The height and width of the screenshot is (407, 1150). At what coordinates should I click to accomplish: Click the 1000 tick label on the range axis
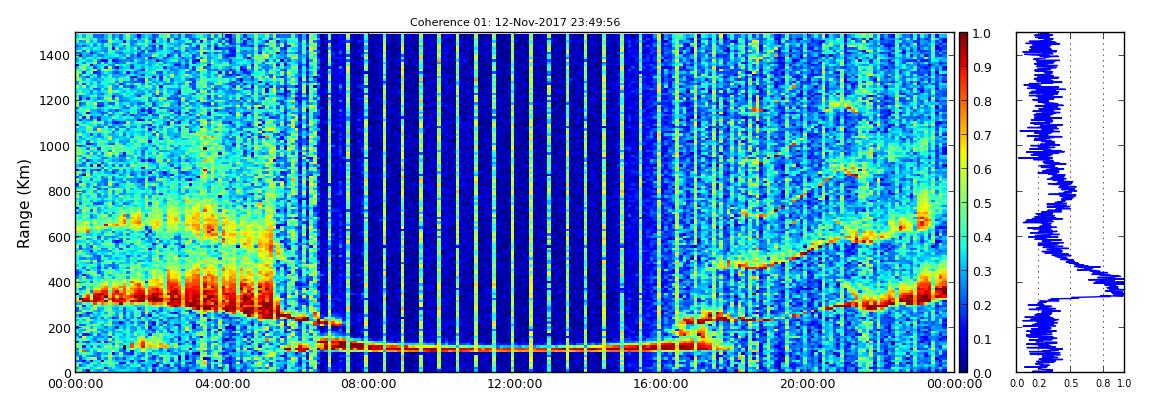pos(53,146)
